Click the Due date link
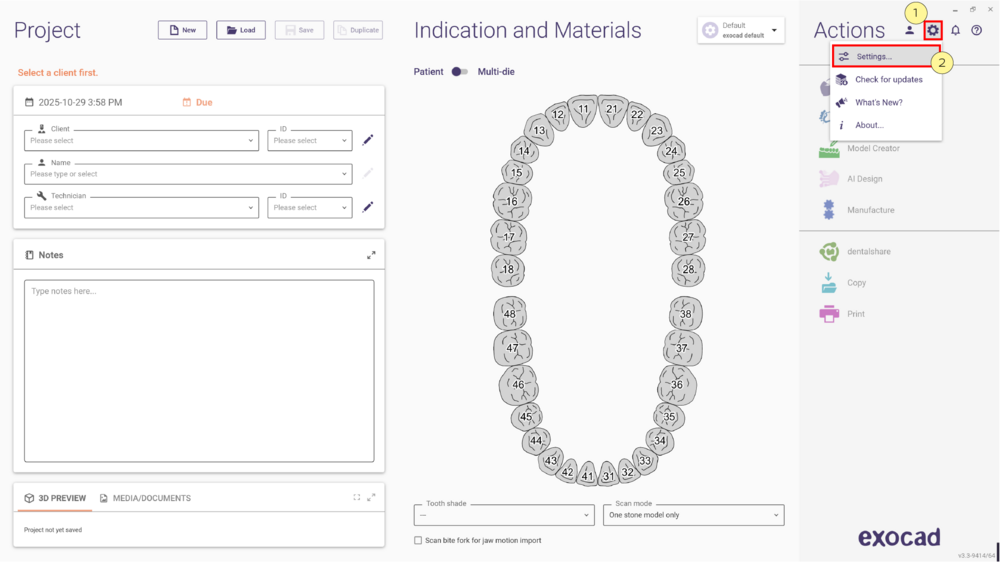Image resolution: width=1000 pixels, height=563 pixels. 204,102
